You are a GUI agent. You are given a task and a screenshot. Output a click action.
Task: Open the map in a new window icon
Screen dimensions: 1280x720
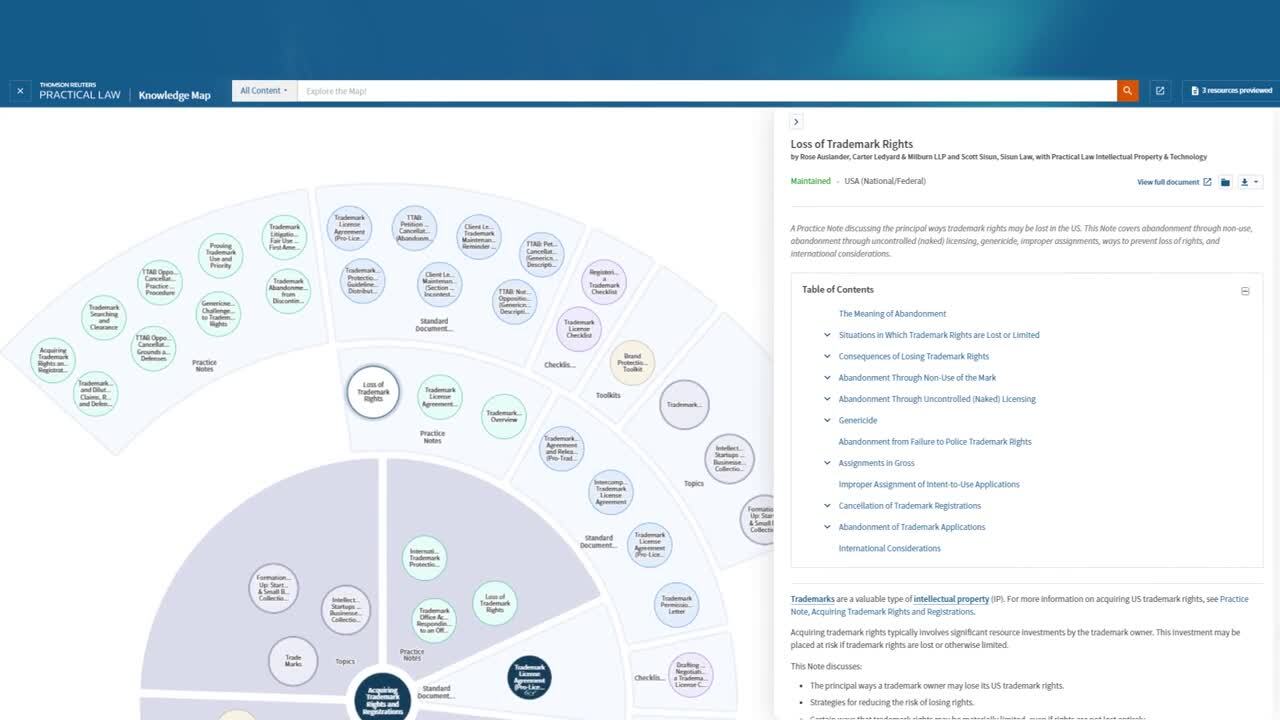(x=1160, y=91)
